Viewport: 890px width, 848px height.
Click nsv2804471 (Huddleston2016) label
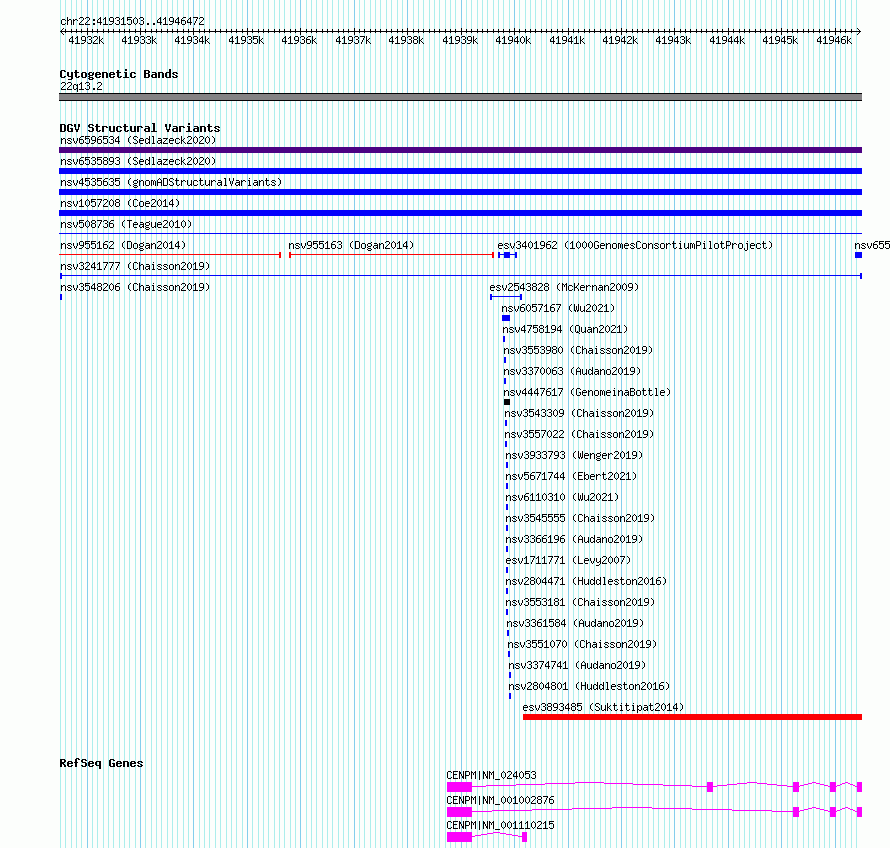(x=586, y=581)
